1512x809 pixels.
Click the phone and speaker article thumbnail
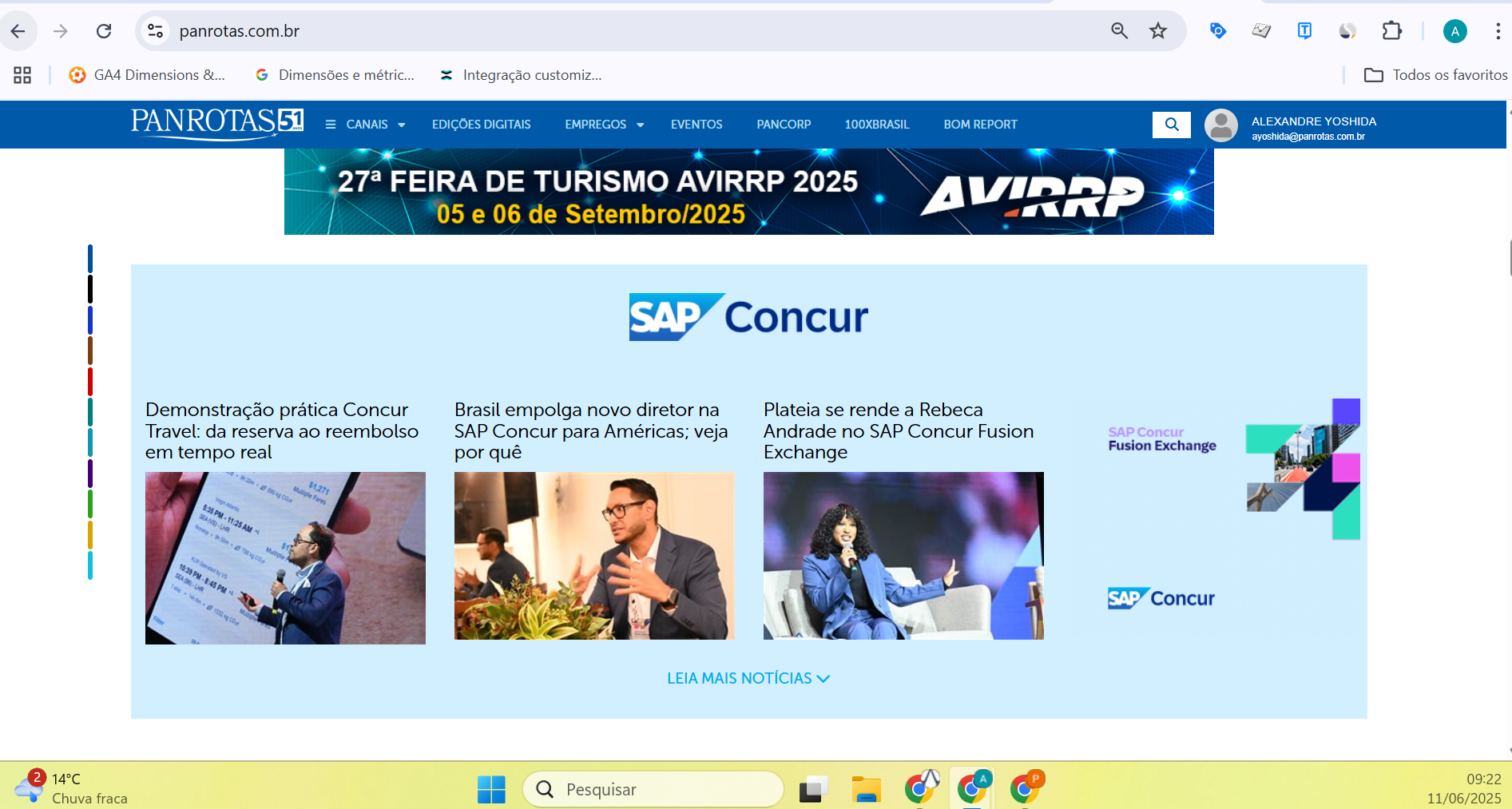tap(285, 558)
